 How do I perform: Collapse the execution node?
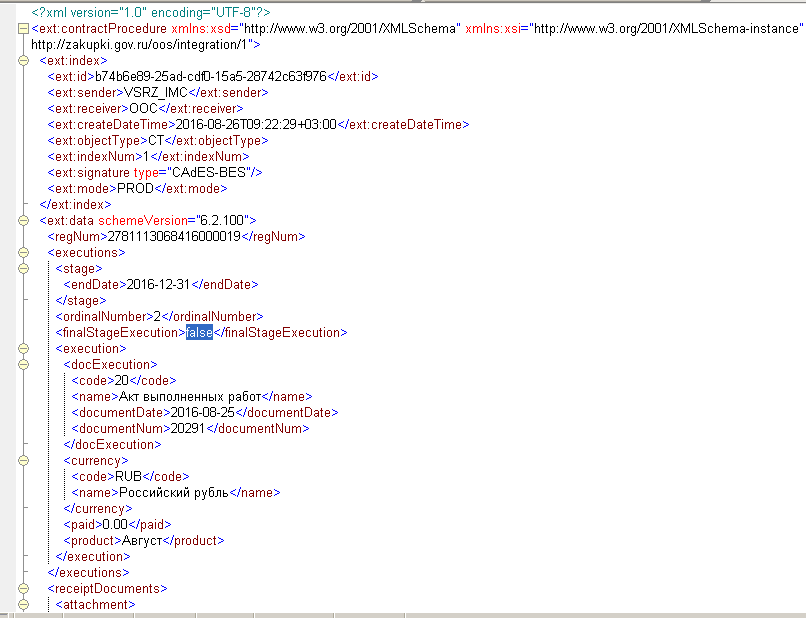[x=23, y=349]
